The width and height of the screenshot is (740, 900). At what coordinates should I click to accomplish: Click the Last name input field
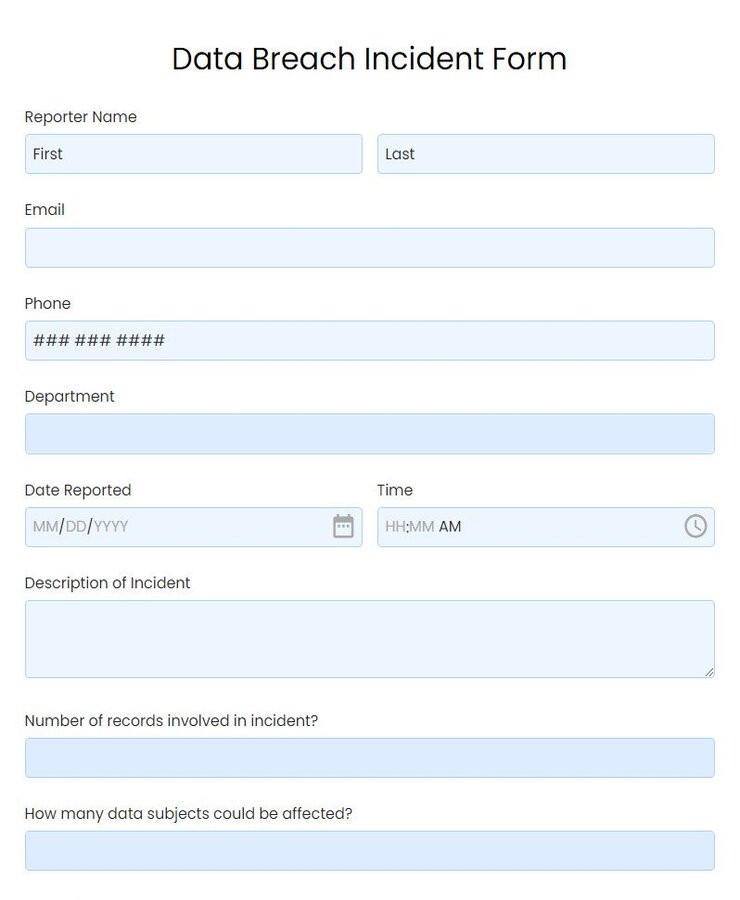tap(545, 153)
